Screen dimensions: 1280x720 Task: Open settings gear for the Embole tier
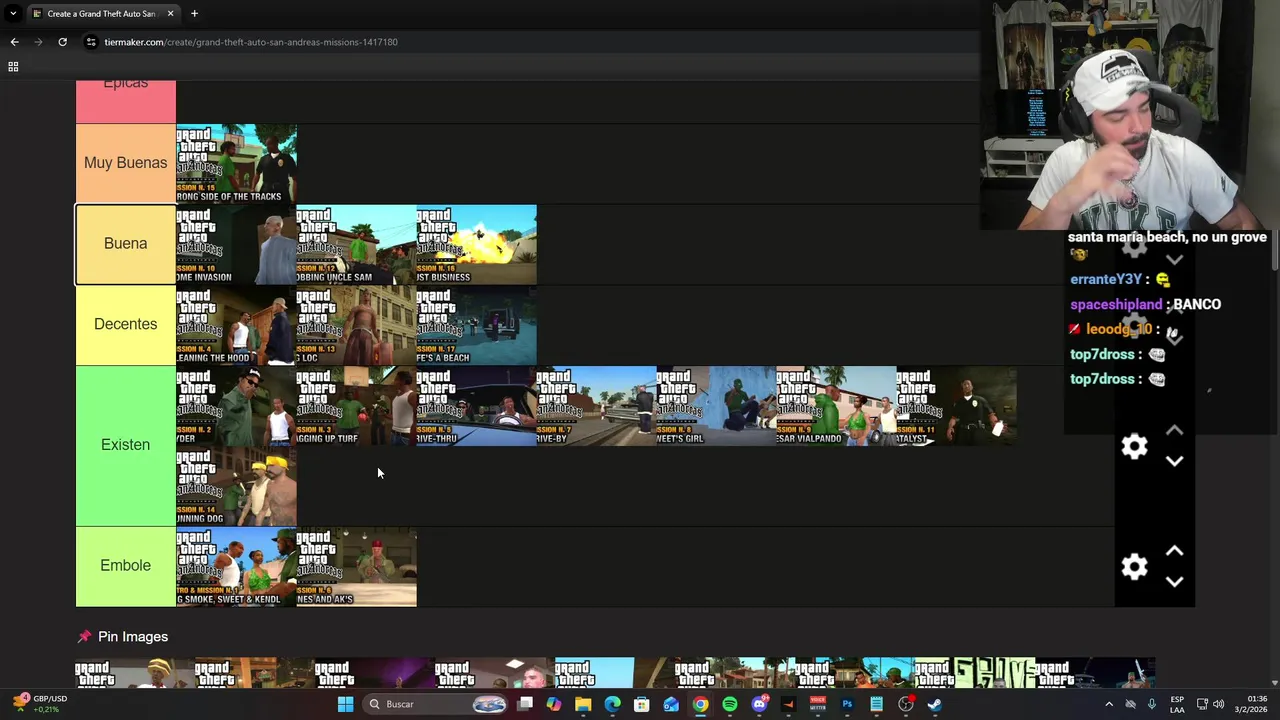tap(1134, 567)
